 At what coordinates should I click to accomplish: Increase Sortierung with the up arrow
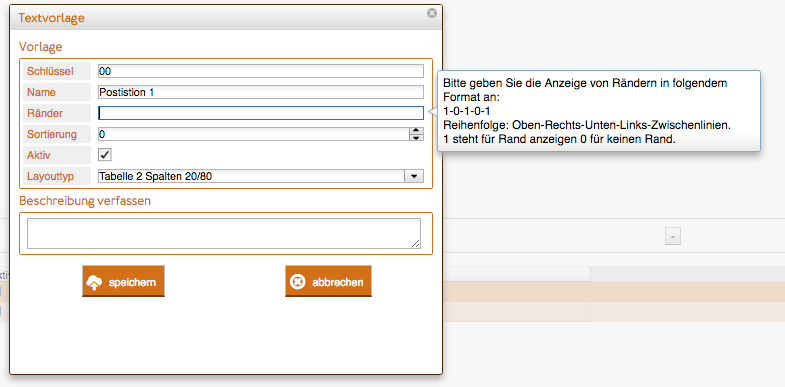coord(417,131)
